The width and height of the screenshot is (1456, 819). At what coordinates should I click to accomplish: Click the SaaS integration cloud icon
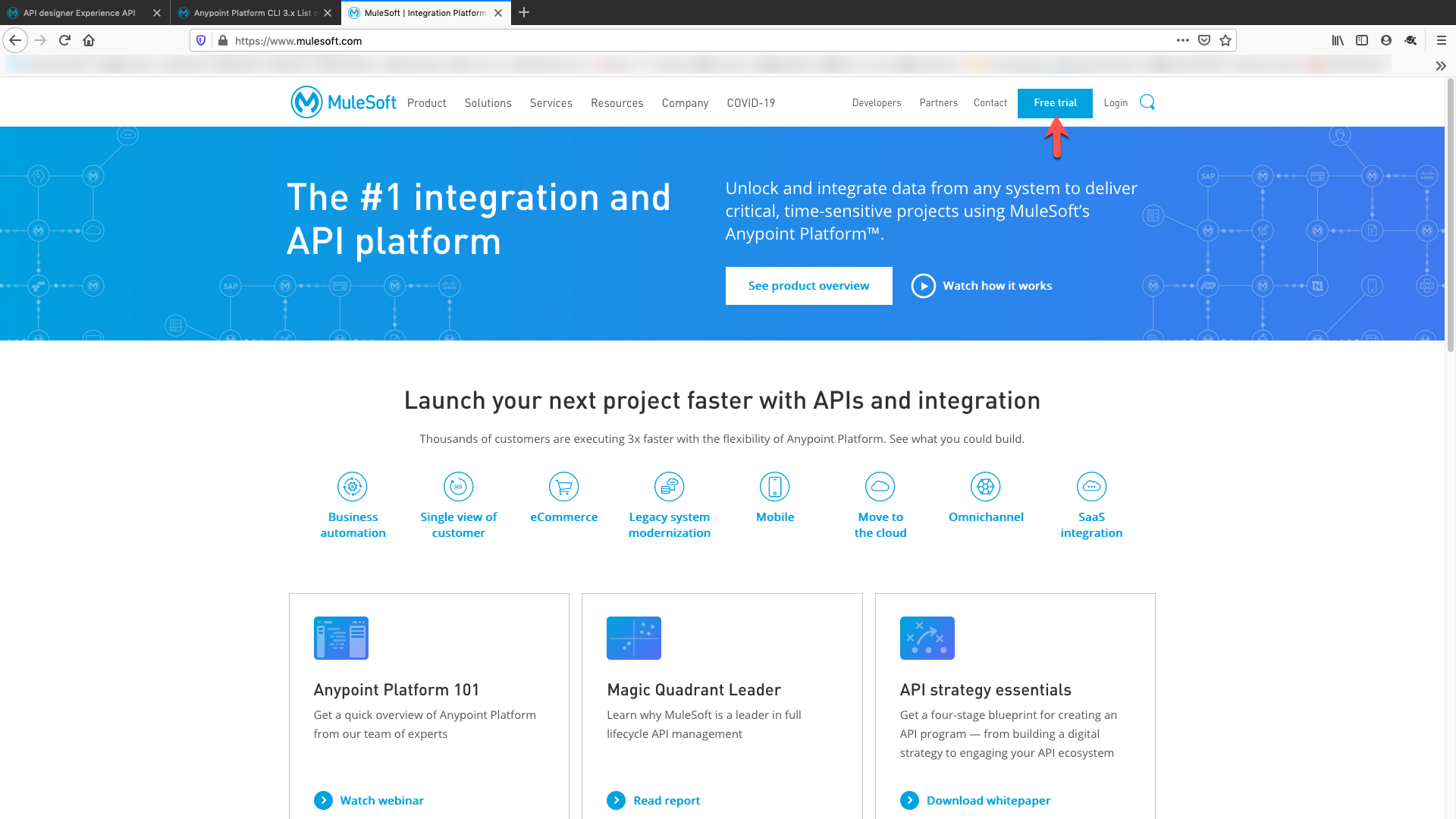pyautogui.click(x=1091, y=487)
